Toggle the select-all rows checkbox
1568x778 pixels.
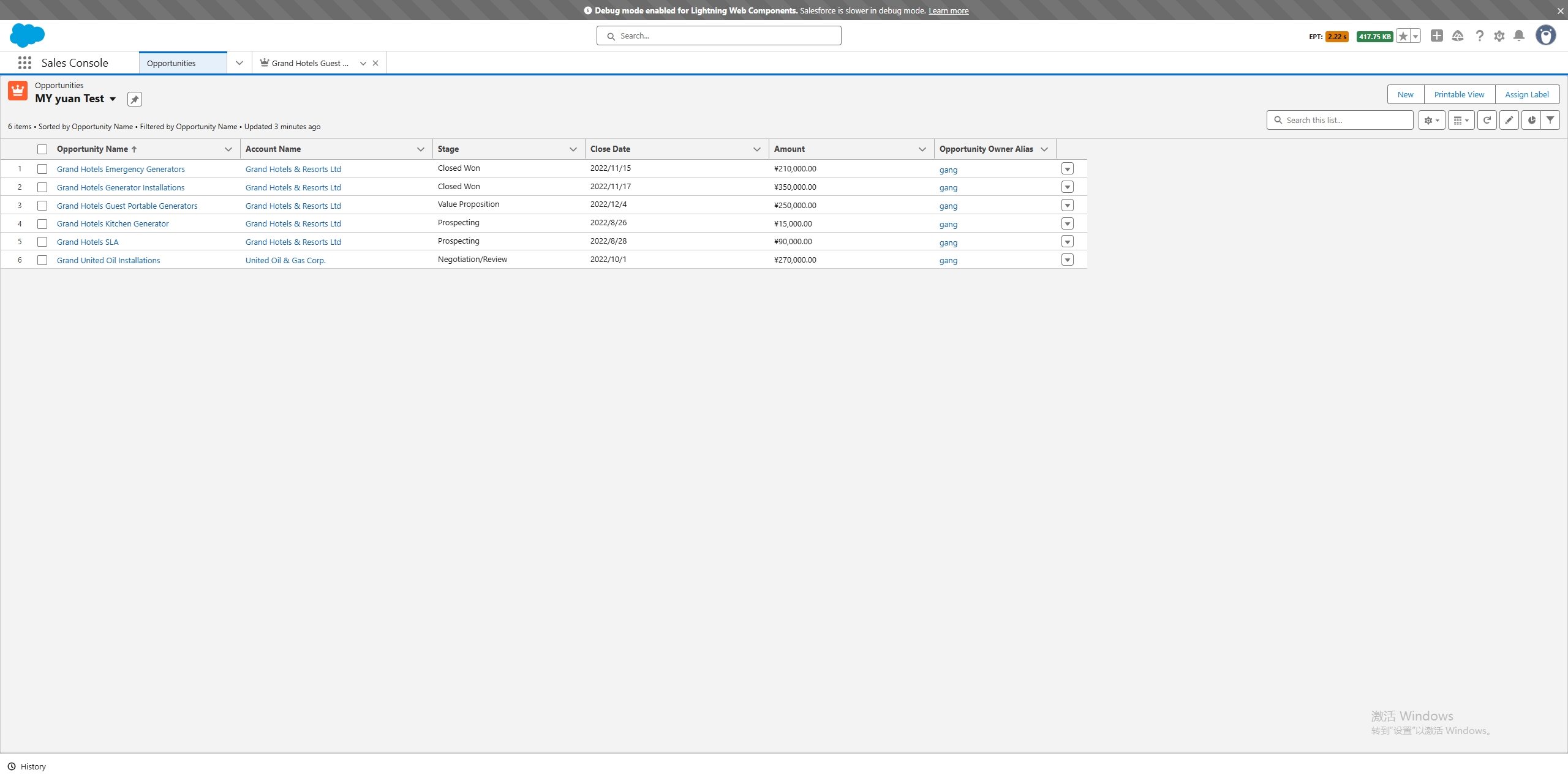click(x=42, y=149)
